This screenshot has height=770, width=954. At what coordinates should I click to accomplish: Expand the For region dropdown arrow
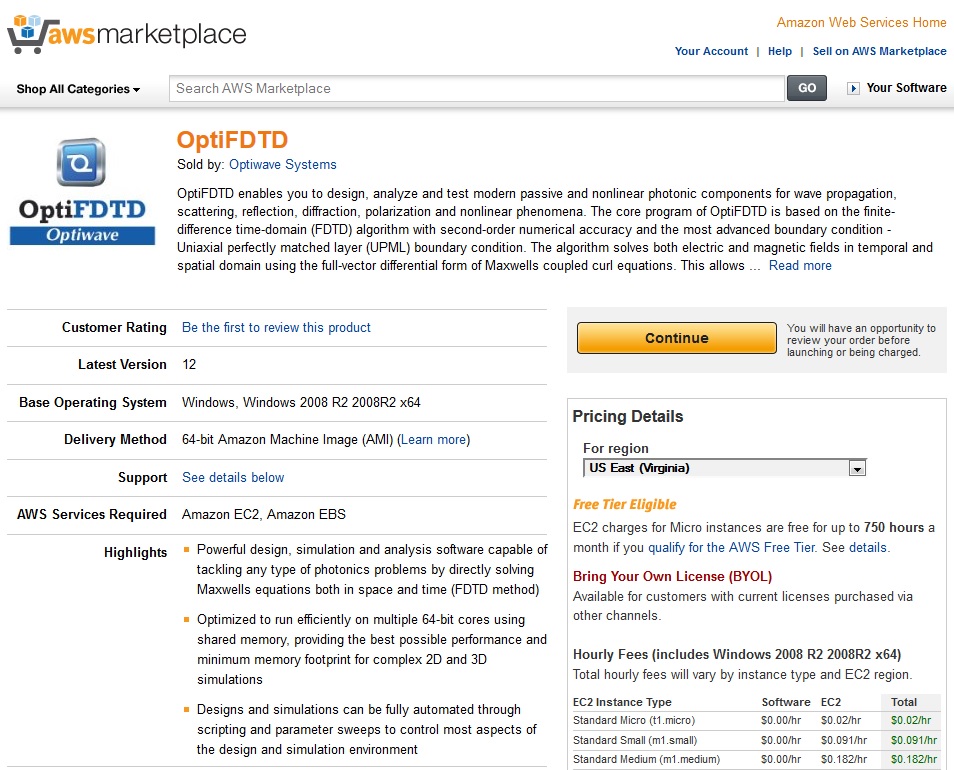click(x=857, y=468)
